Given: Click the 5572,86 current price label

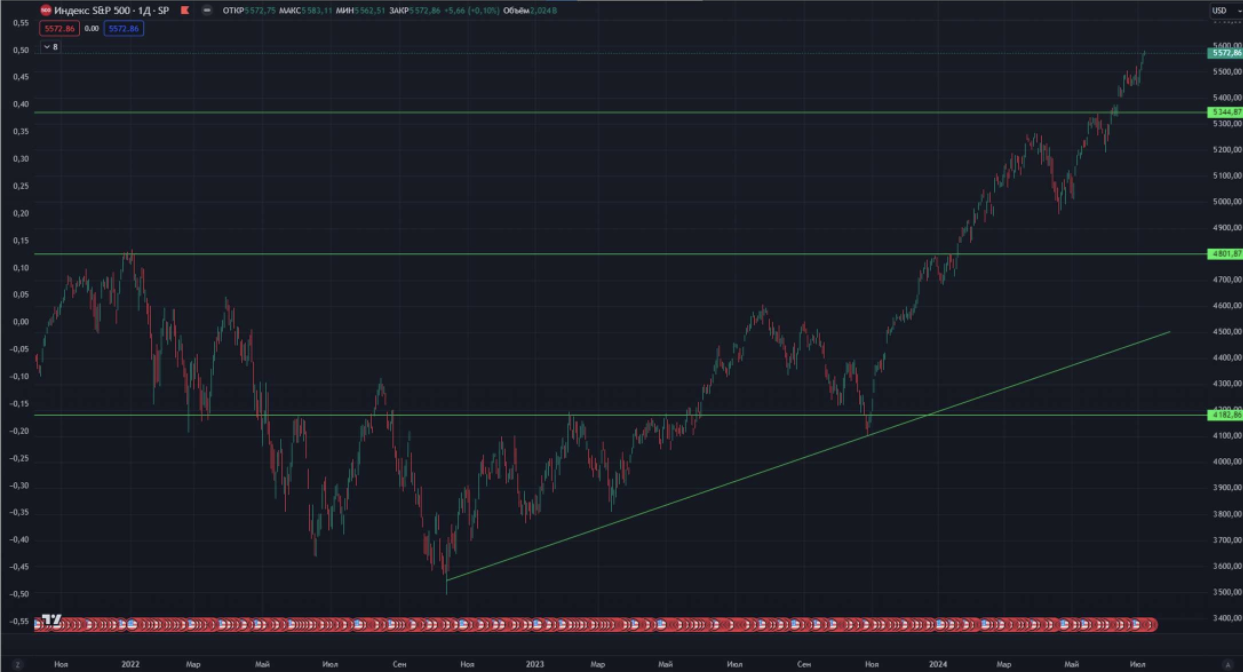Looking at the screenshot, I should tap(1225, 53).
